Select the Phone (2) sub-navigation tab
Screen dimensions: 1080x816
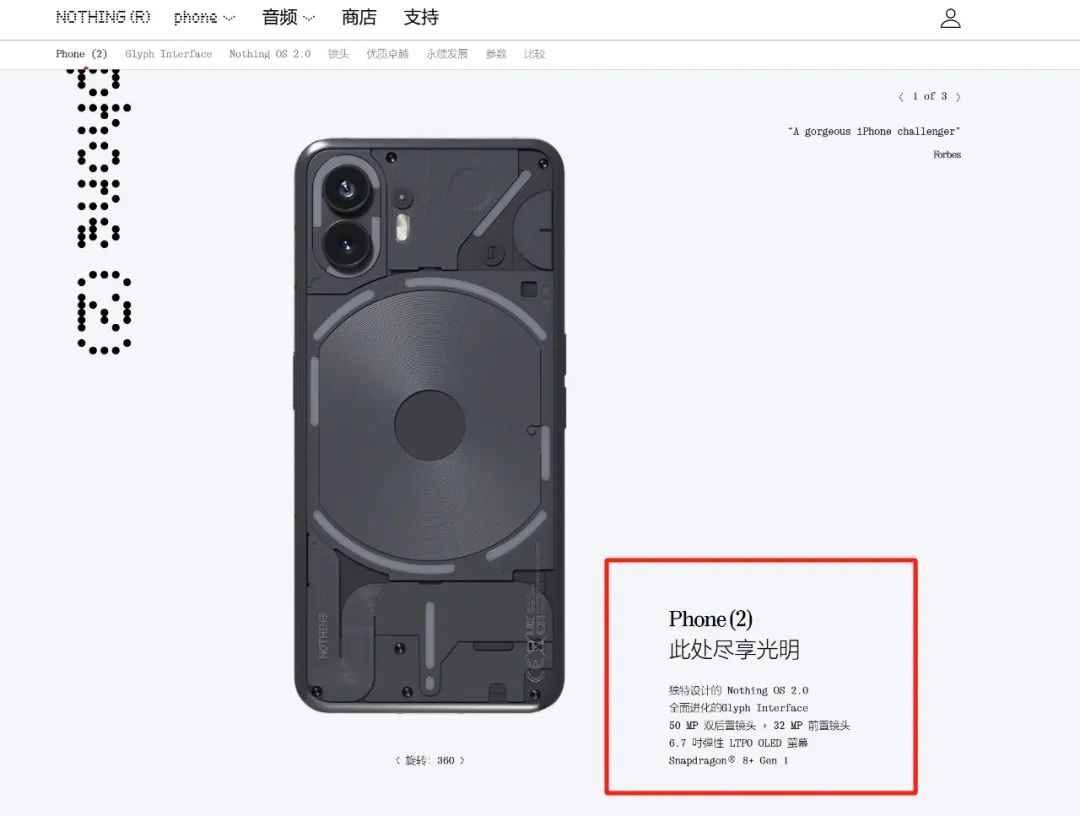81,54
